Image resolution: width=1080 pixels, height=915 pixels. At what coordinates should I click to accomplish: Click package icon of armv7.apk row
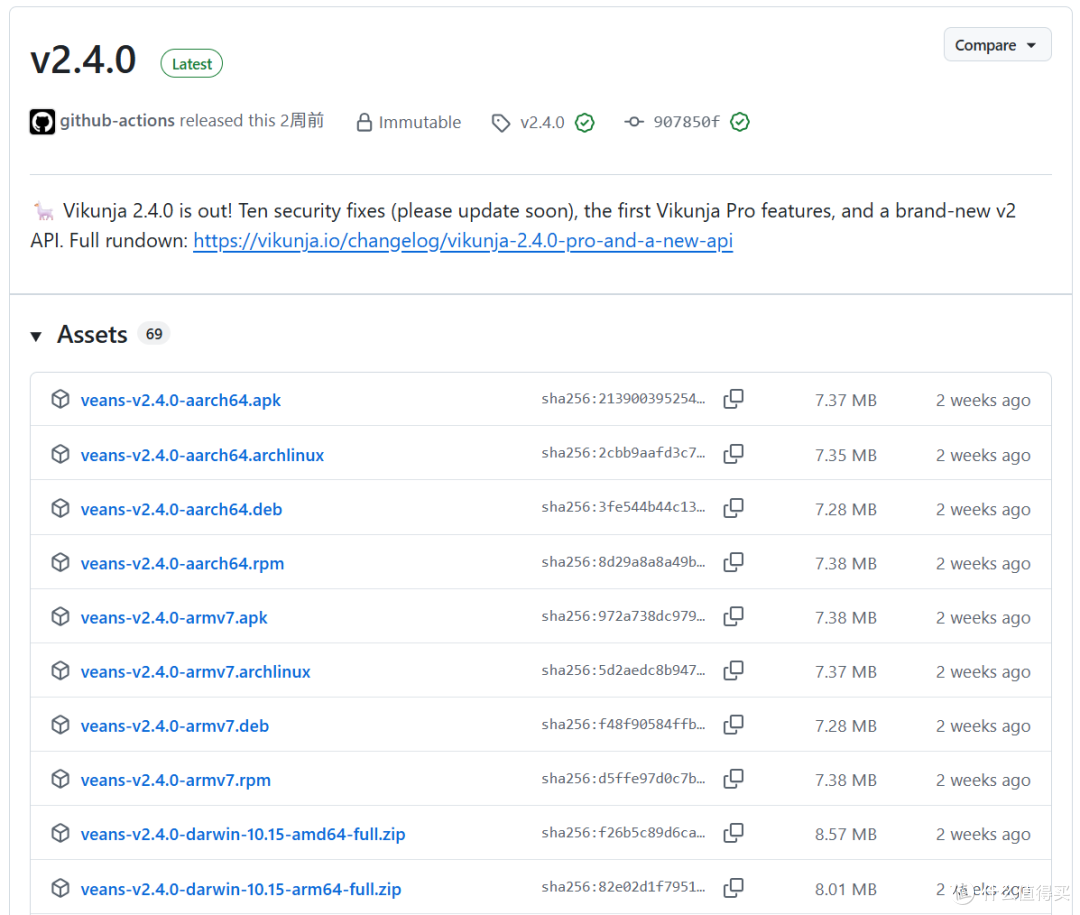click(61, 616)
